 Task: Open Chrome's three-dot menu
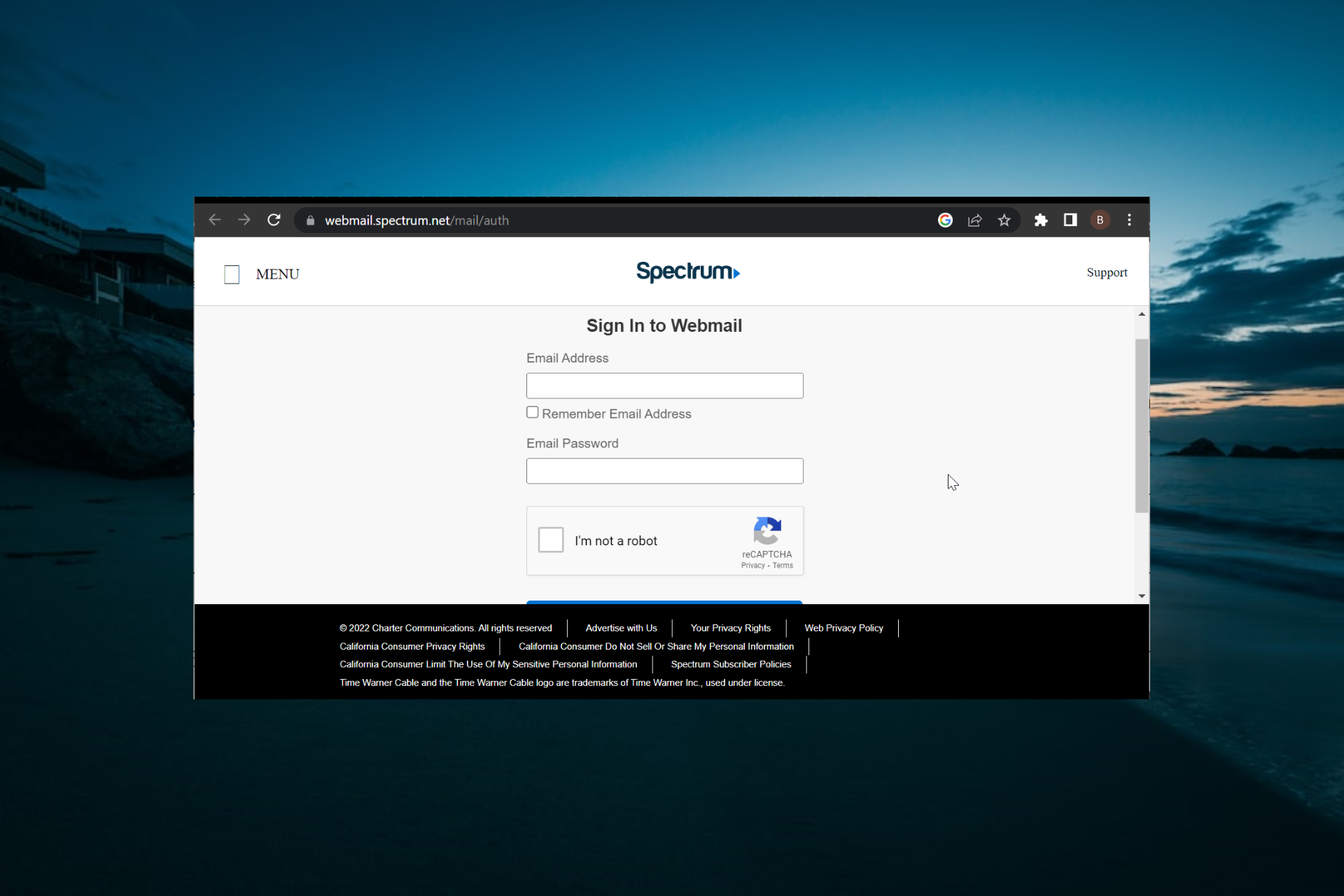point(1129,220)
